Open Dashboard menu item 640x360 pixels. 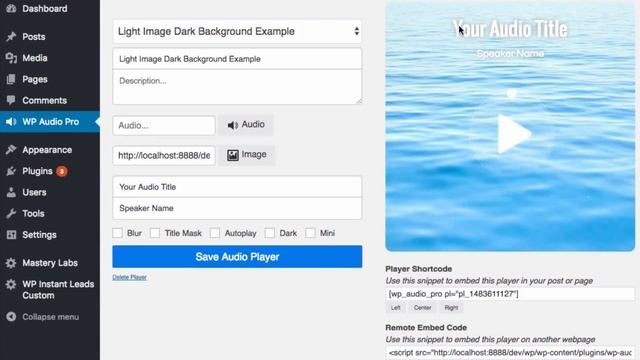[x=45, y=9]
